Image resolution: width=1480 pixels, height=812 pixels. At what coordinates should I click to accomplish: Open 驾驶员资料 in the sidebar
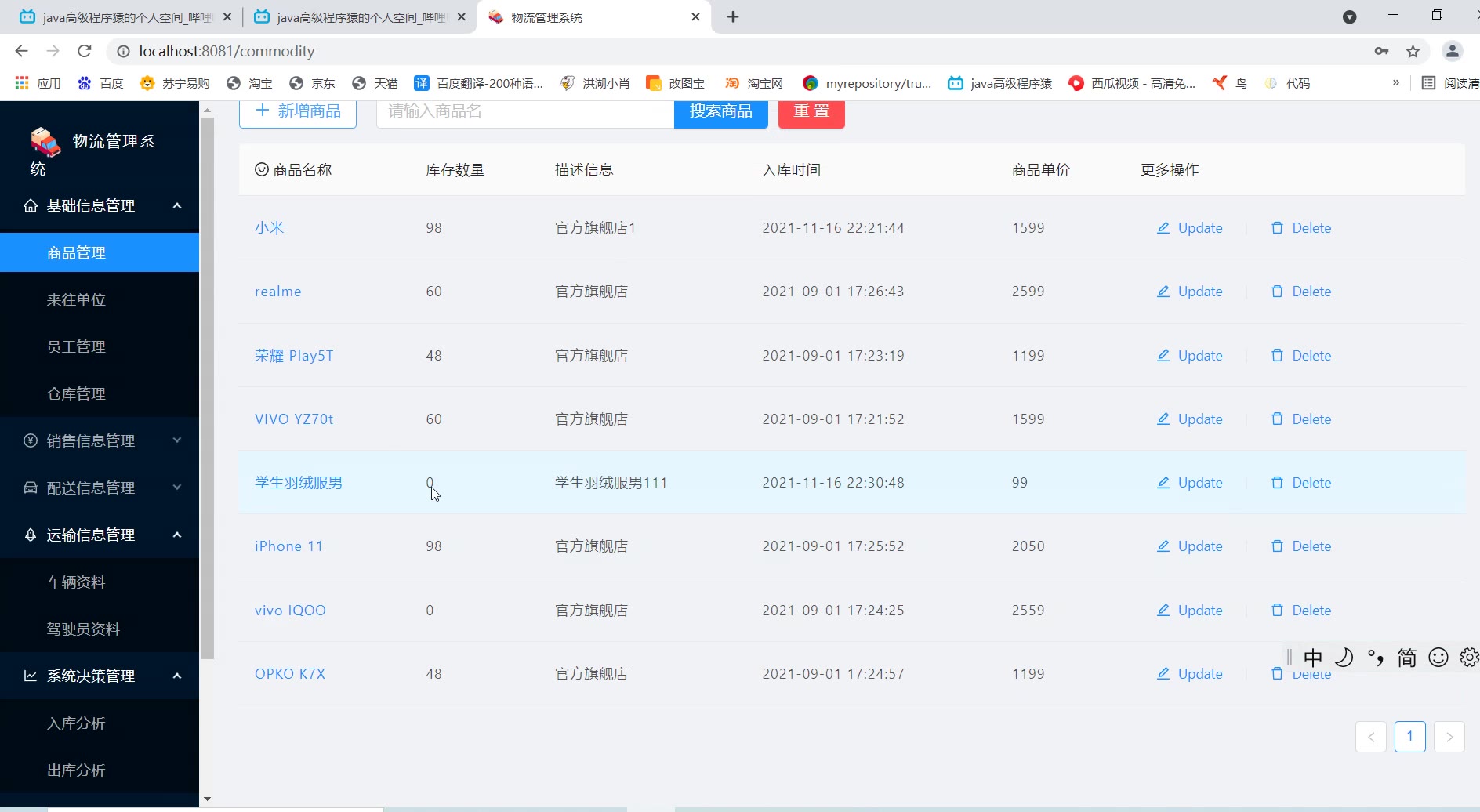[x=100, y=629]
